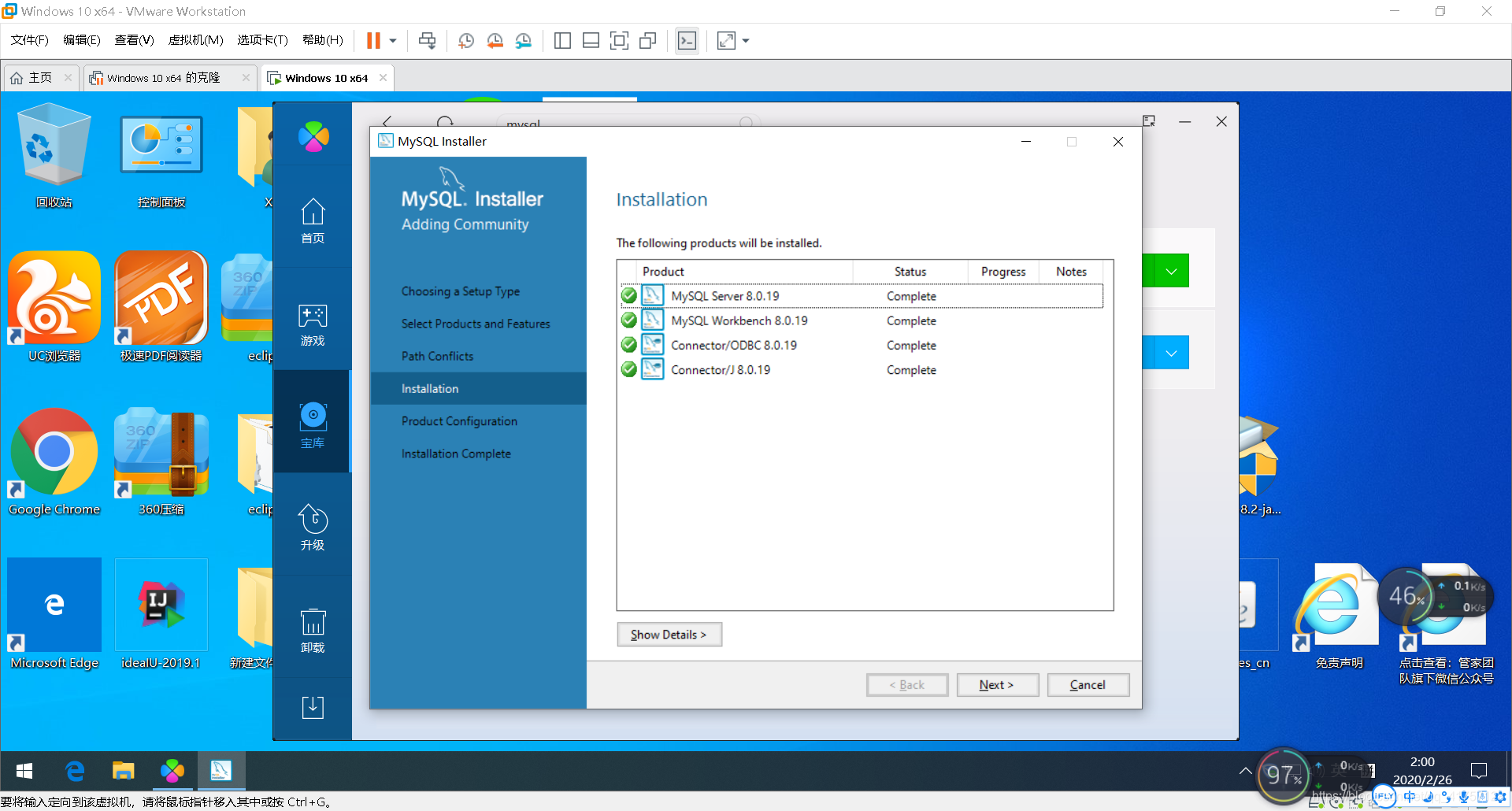Click the MySQL Server product icon
Viewport: 1512px width, 811px height.
(652, 296)
